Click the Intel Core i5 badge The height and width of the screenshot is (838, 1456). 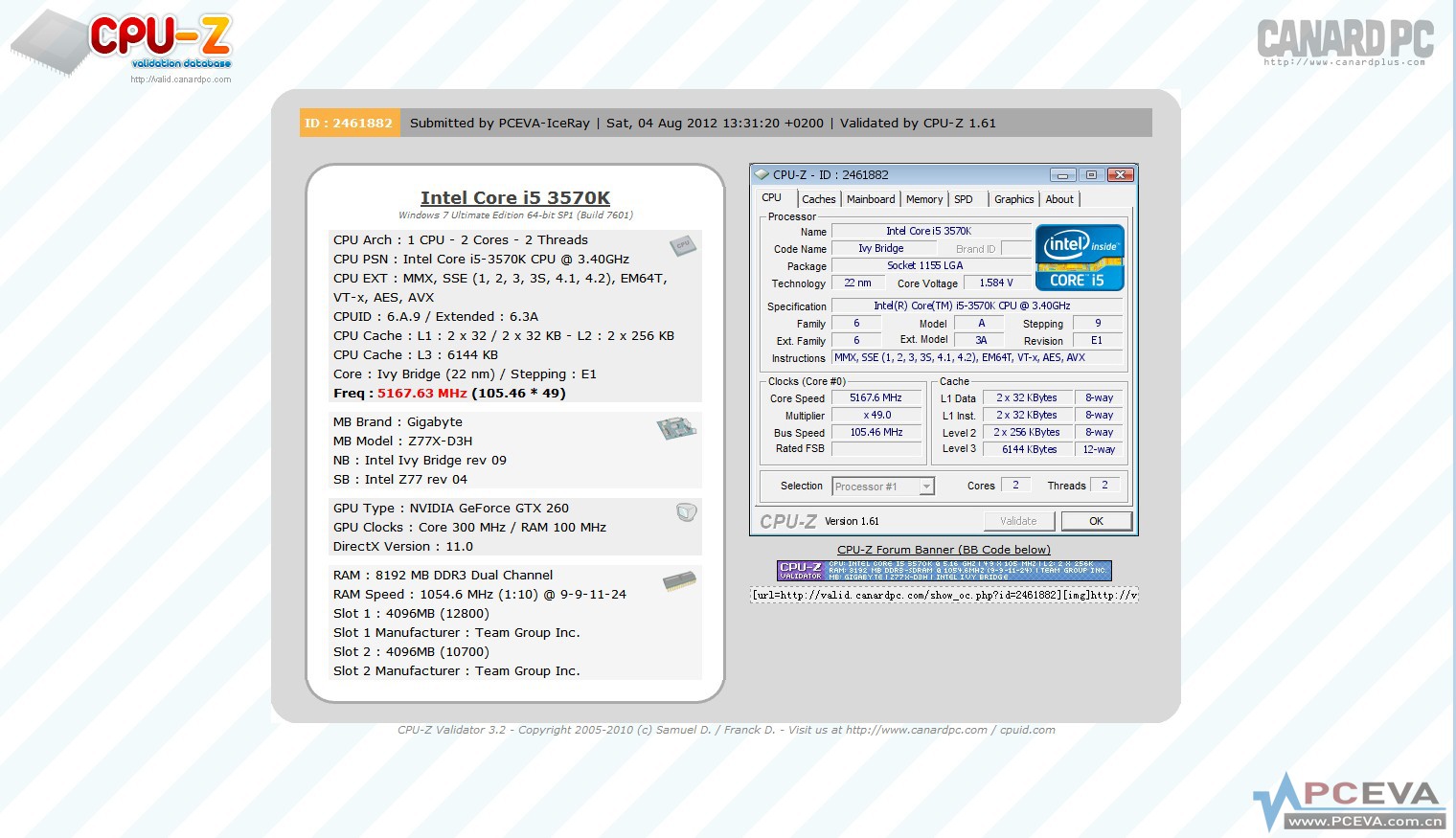pos(1080,257)
